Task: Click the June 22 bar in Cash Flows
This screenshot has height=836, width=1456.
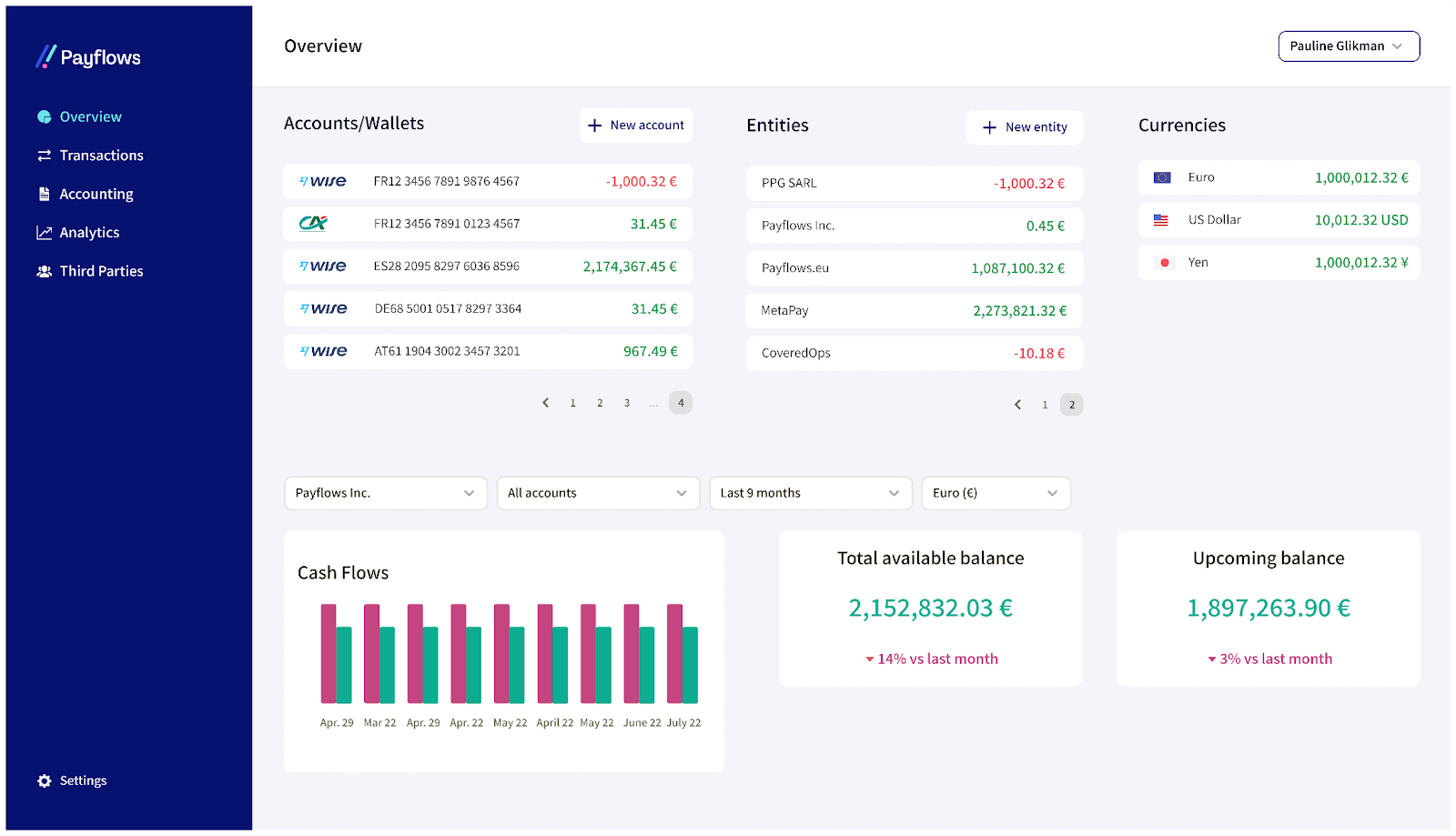Action: 639,654
